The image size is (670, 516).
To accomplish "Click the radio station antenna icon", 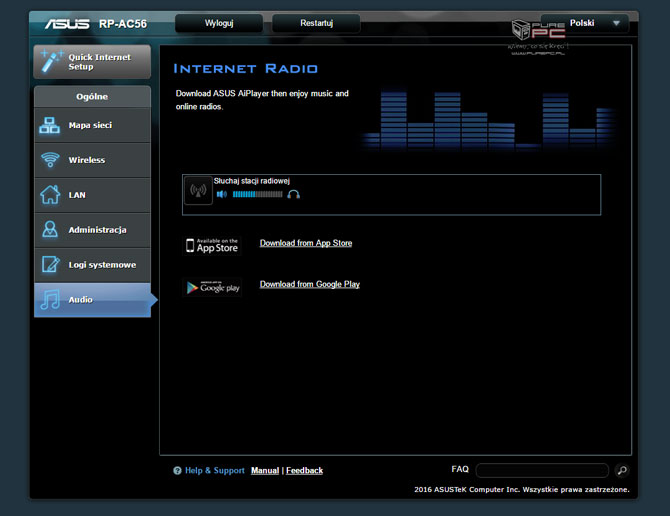I will 198,191.
